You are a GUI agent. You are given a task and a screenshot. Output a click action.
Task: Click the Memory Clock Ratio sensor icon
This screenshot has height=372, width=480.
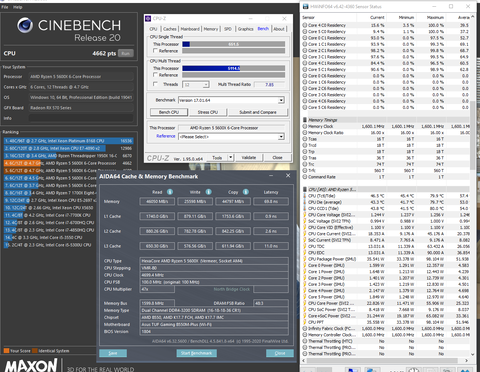pyautogui.click(x=305, y=133)
